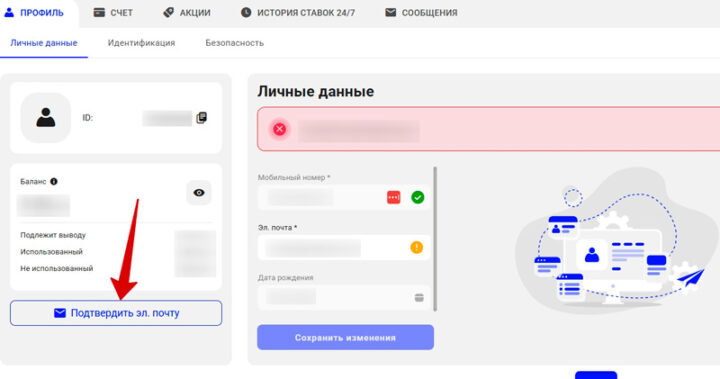Copy the account ID icon
Image resolution: width=720 pixels, height=379 pixels.
click(202, 118)
